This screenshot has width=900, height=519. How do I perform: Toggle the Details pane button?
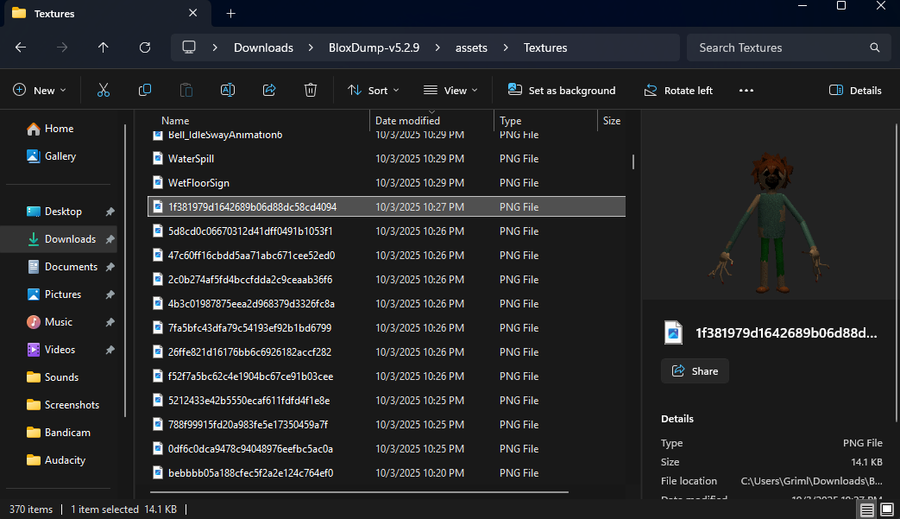click(855, 90)
